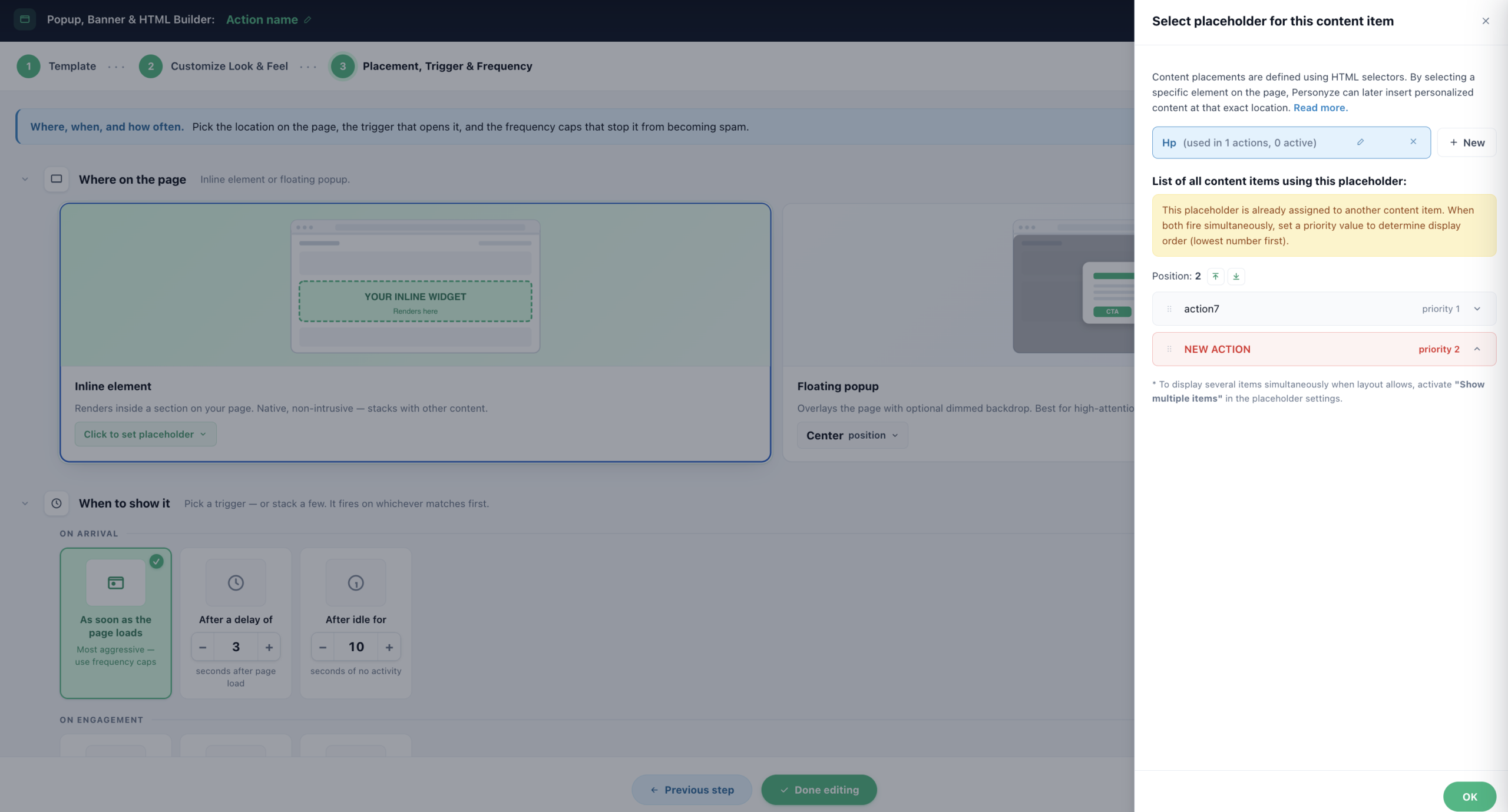This screenshot has height=812, width=1508.
Task: Grab the NEW ACTION drag handle
Action: point(1169,349)
